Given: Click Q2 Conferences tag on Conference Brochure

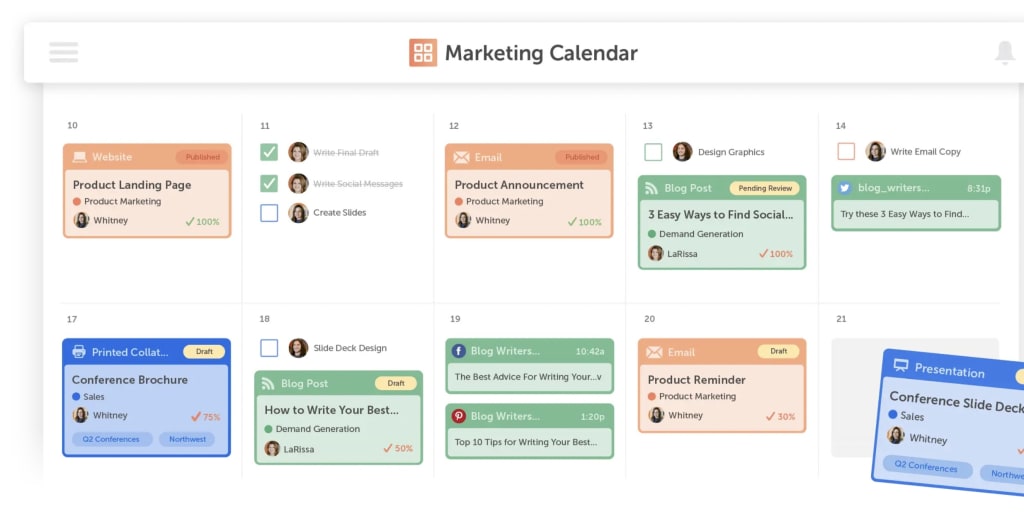Looking at the screenshot, I should [112, 440].
